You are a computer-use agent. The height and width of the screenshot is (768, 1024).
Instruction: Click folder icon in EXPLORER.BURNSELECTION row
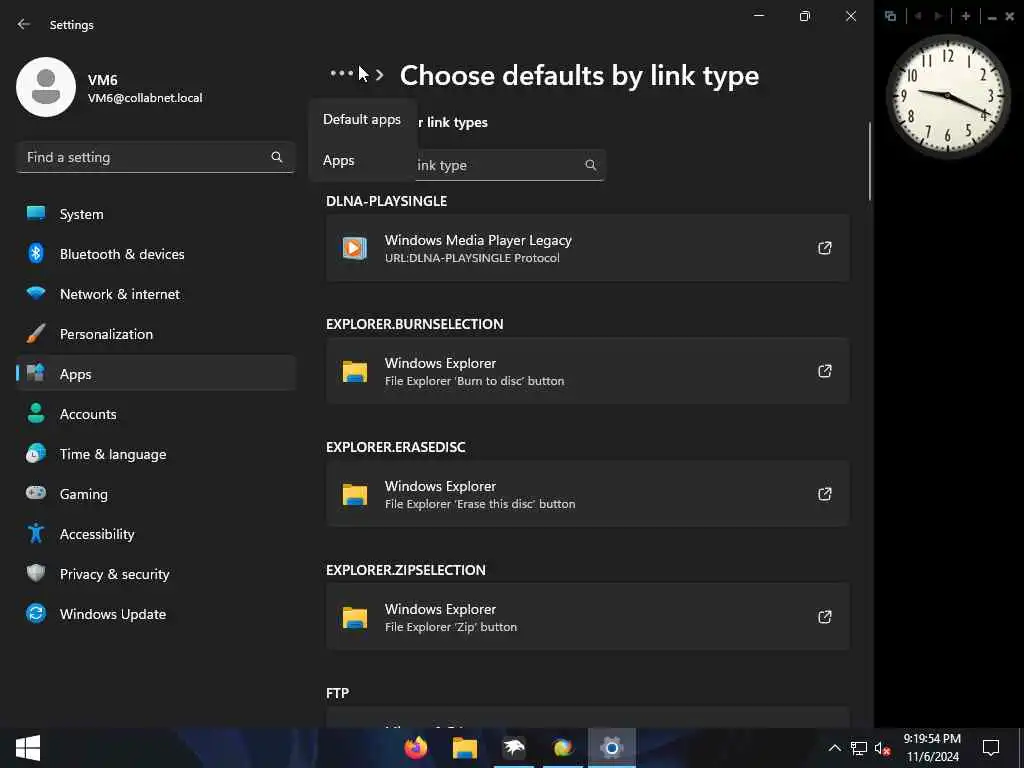355,372
